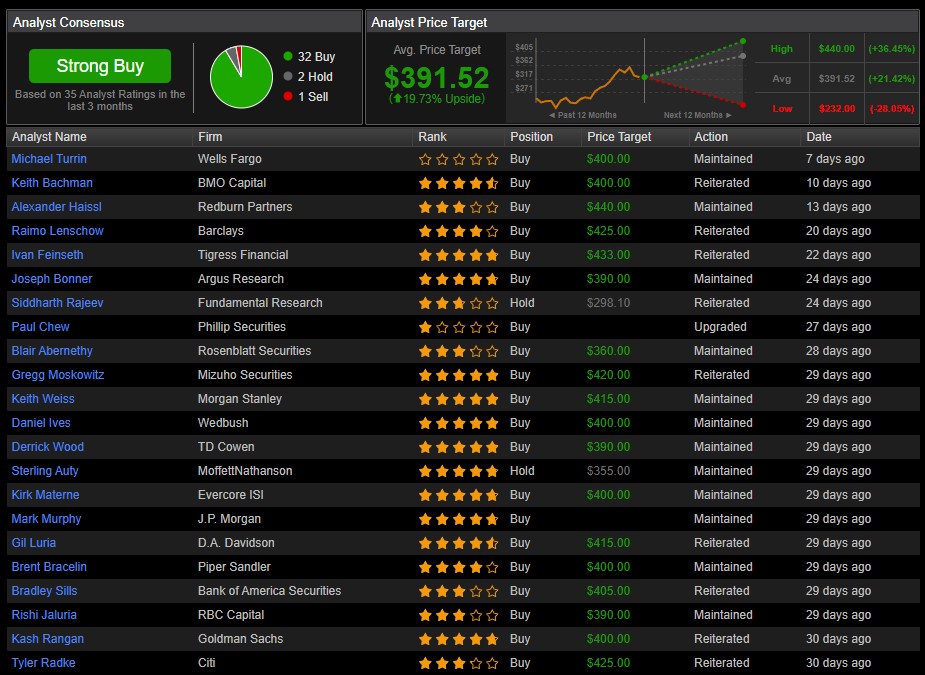This screenshot has width=925, height=675.
Task: Sort by Rank column header
Action: (x=432, y=137)
